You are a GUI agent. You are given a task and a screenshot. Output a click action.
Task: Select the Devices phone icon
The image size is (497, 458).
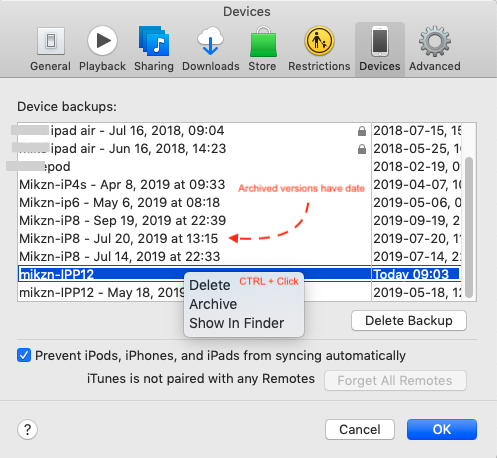coord(380,49)
